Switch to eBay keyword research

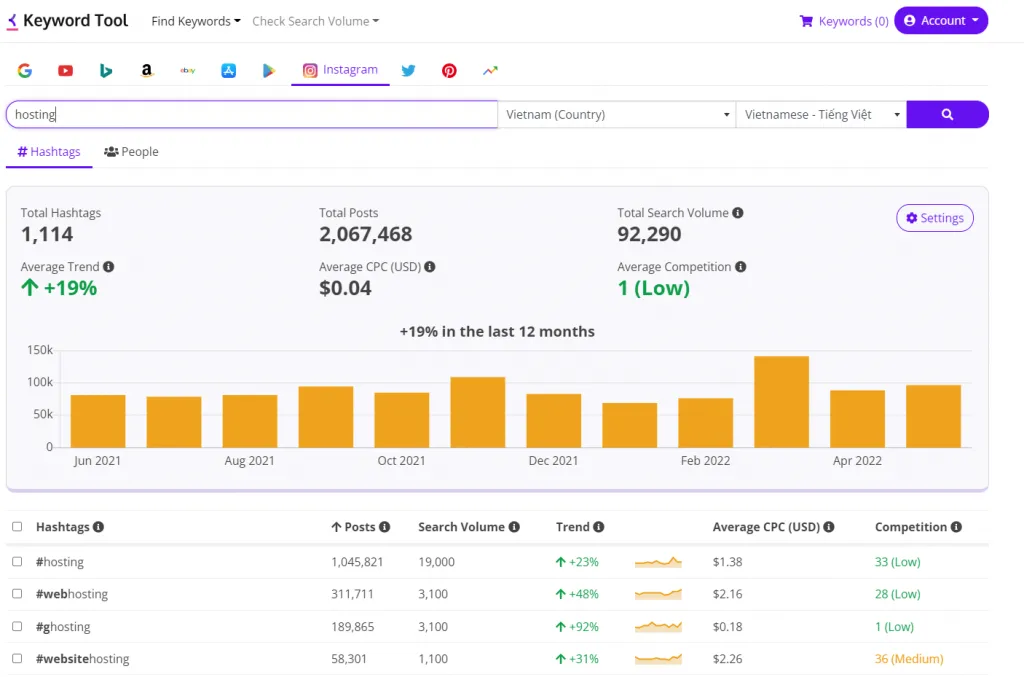(187, 70)
